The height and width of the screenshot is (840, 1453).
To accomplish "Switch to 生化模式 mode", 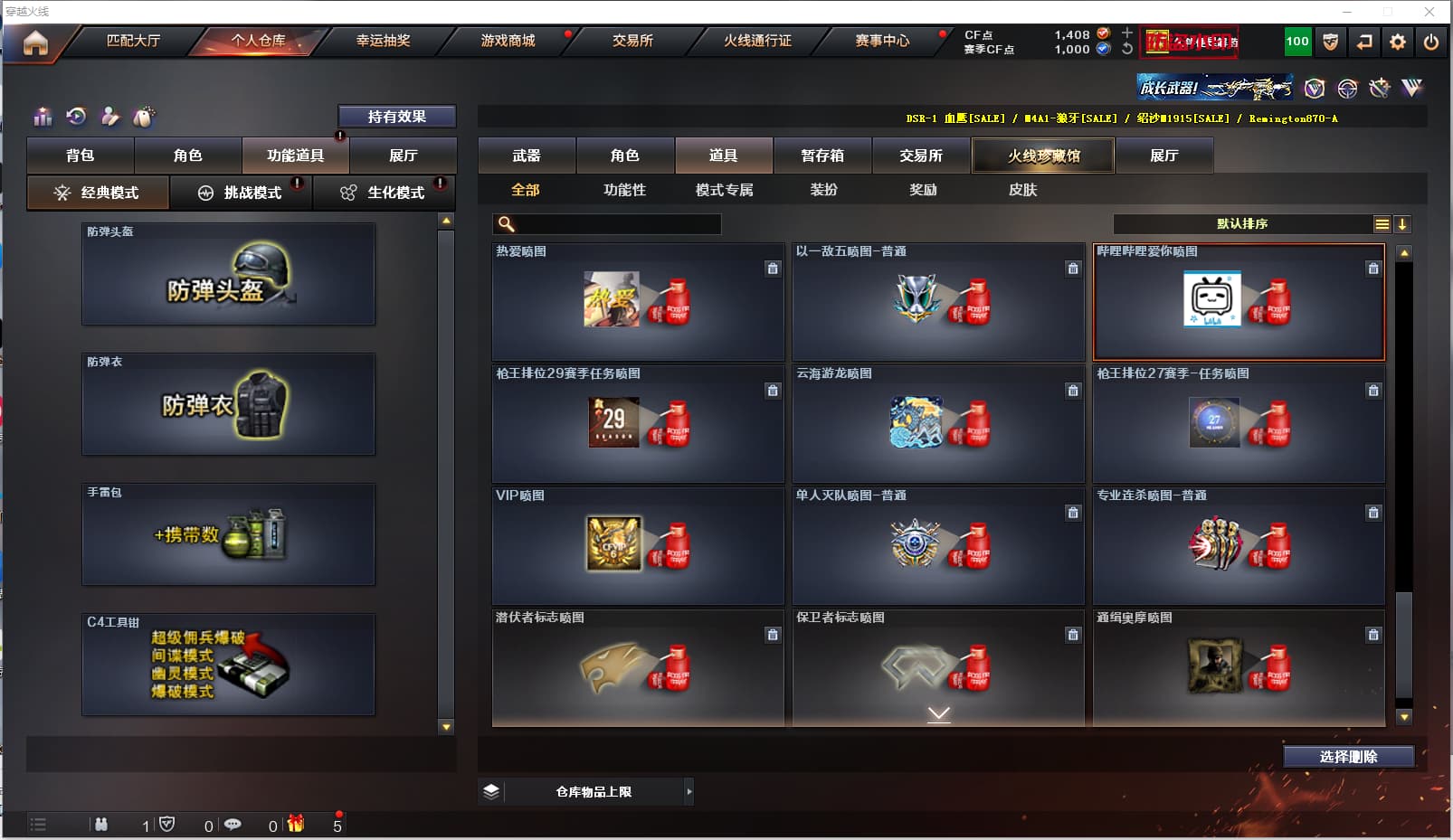I will [x=384, y=193].
